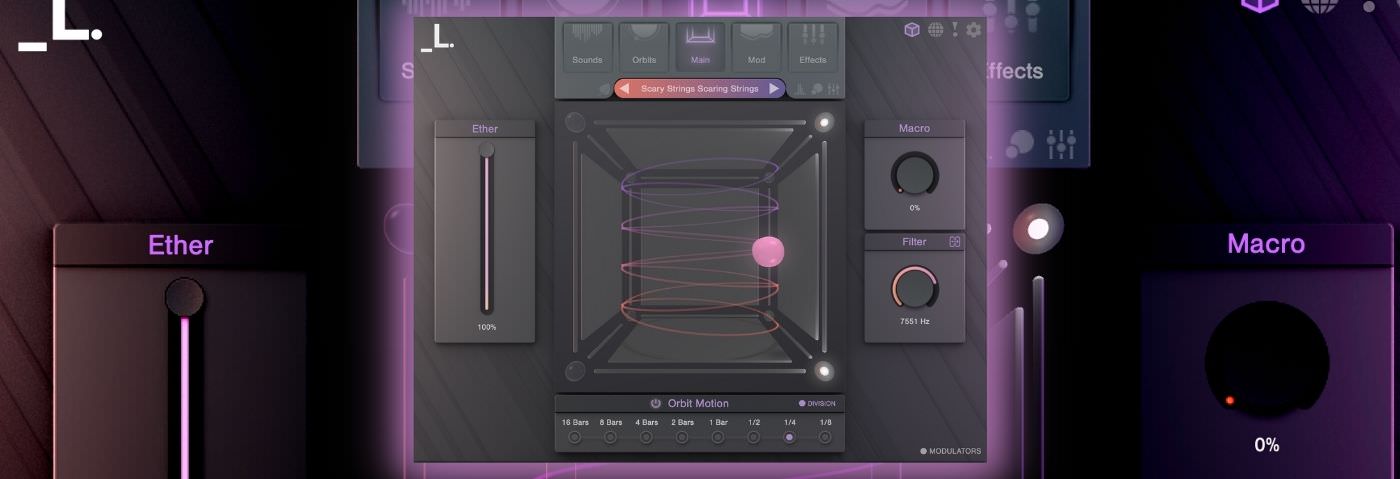Toggle the DIVISION option in Orbit Motion
Image resolution: width=1400 pixels, height=479 pixels.
[817, 404]
